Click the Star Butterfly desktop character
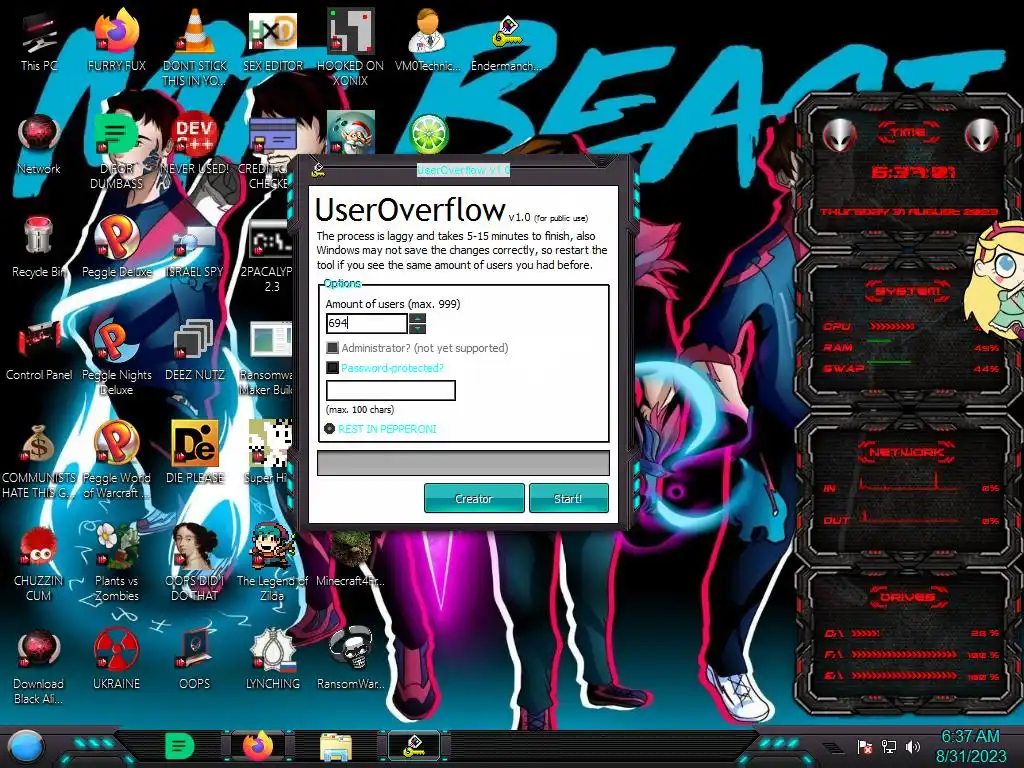 (x=996, y=282)
